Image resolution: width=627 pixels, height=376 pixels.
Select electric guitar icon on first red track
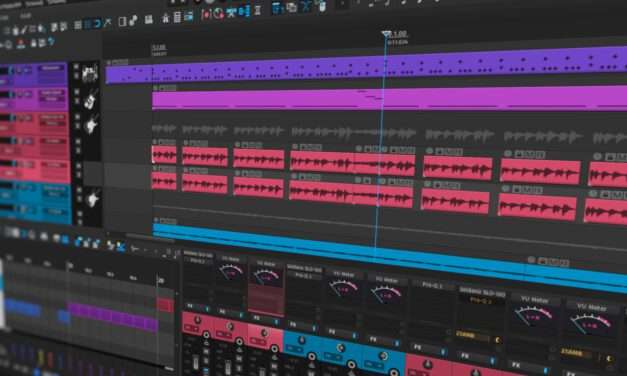pyautogui.click(x=92, y=124)
